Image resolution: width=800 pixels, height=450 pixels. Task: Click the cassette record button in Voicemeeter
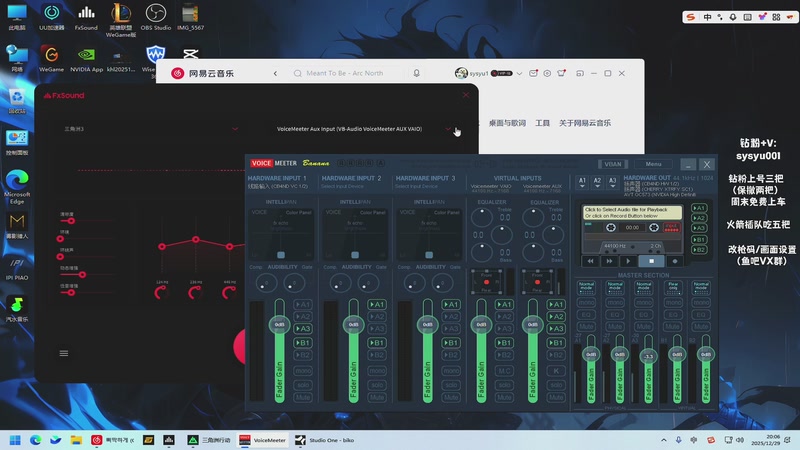pos(674,261)
